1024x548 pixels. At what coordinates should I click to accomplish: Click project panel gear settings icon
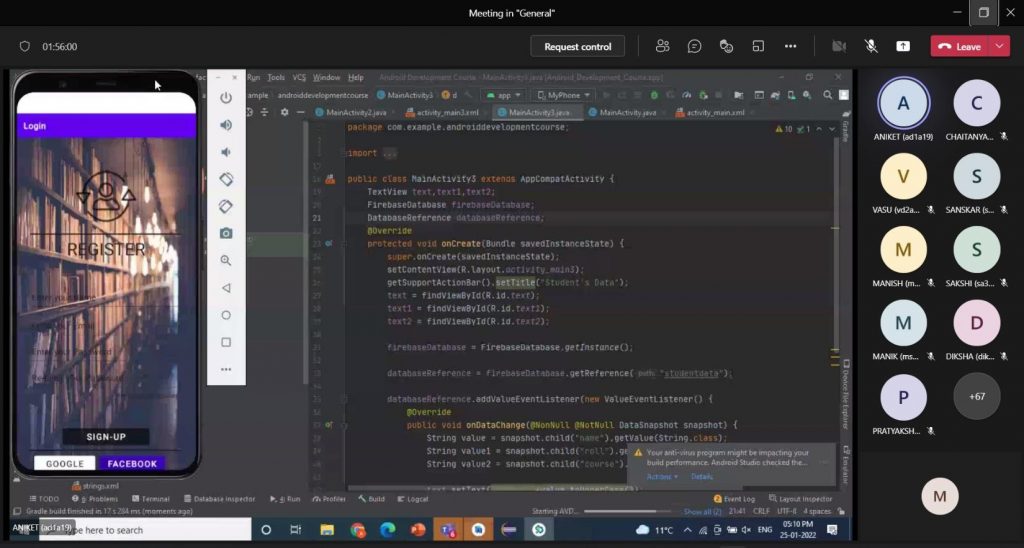pyautogui.click(x=284, y=112)
